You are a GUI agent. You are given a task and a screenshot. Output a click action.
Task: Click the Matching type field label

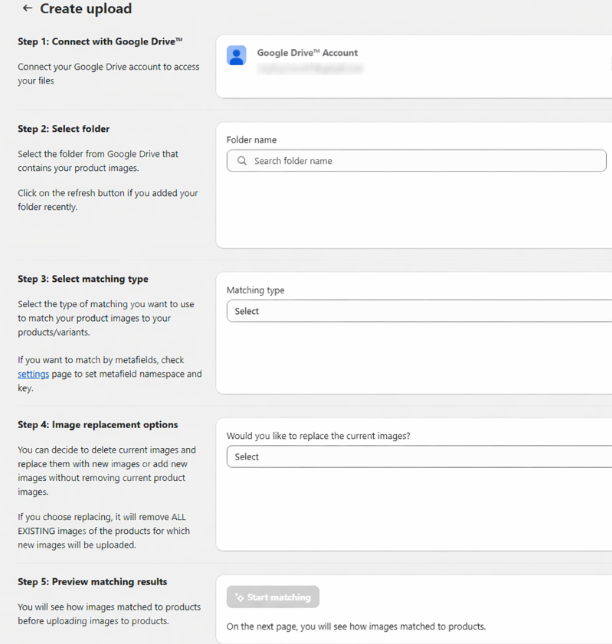[x=256, y=290]
